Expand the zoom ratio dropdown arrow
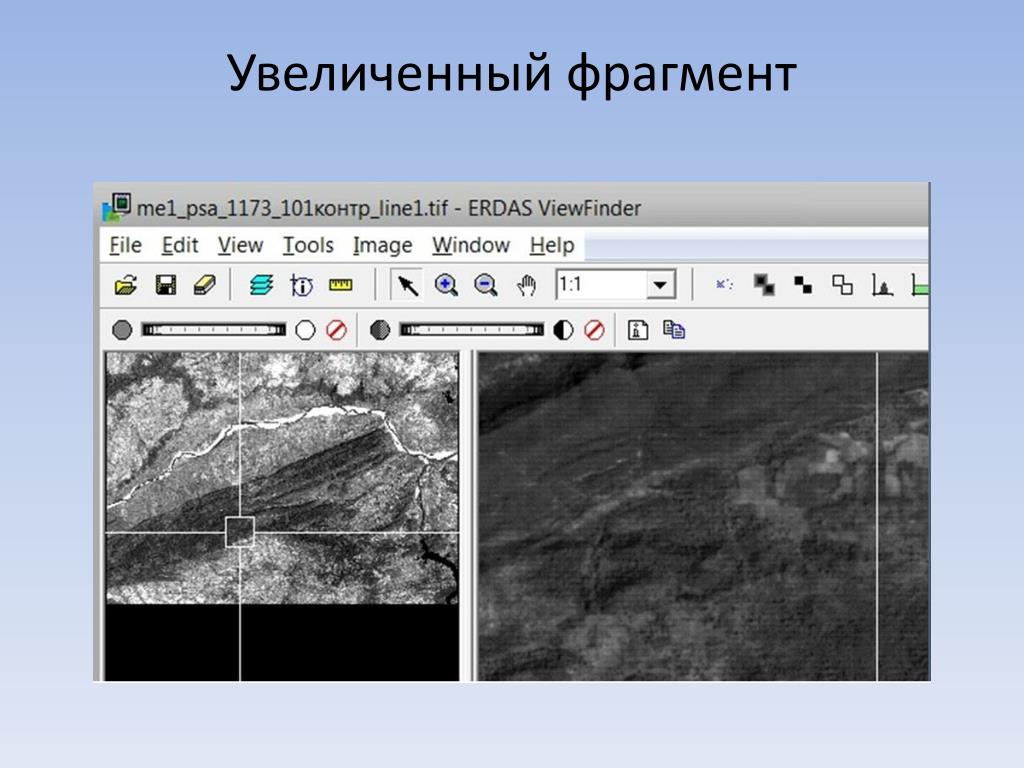1024x768 pixels. [x=660, y=285]
